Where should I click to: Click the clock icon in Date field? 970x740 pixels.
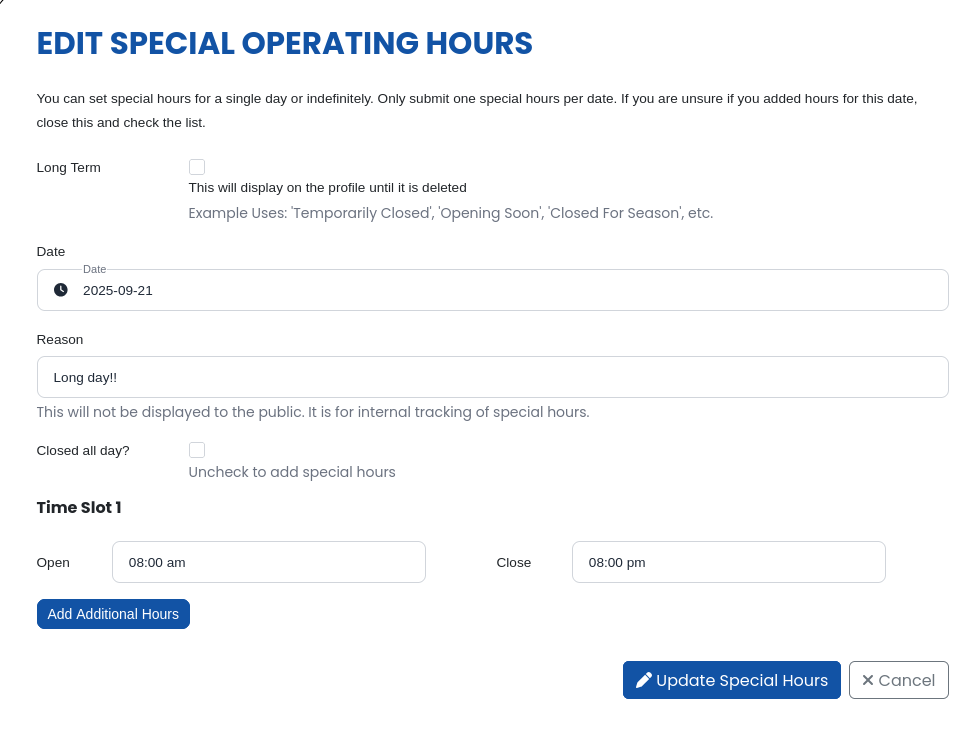[61, 290]
